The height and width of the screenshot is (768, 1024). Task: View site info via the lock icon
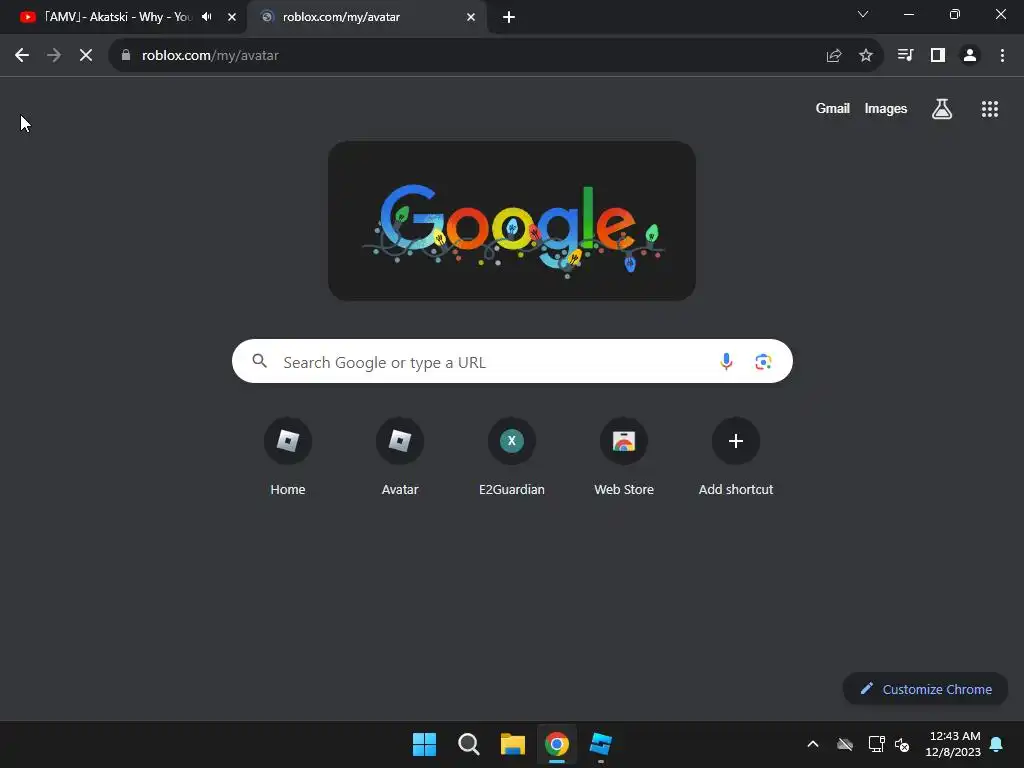coord(126,56)
